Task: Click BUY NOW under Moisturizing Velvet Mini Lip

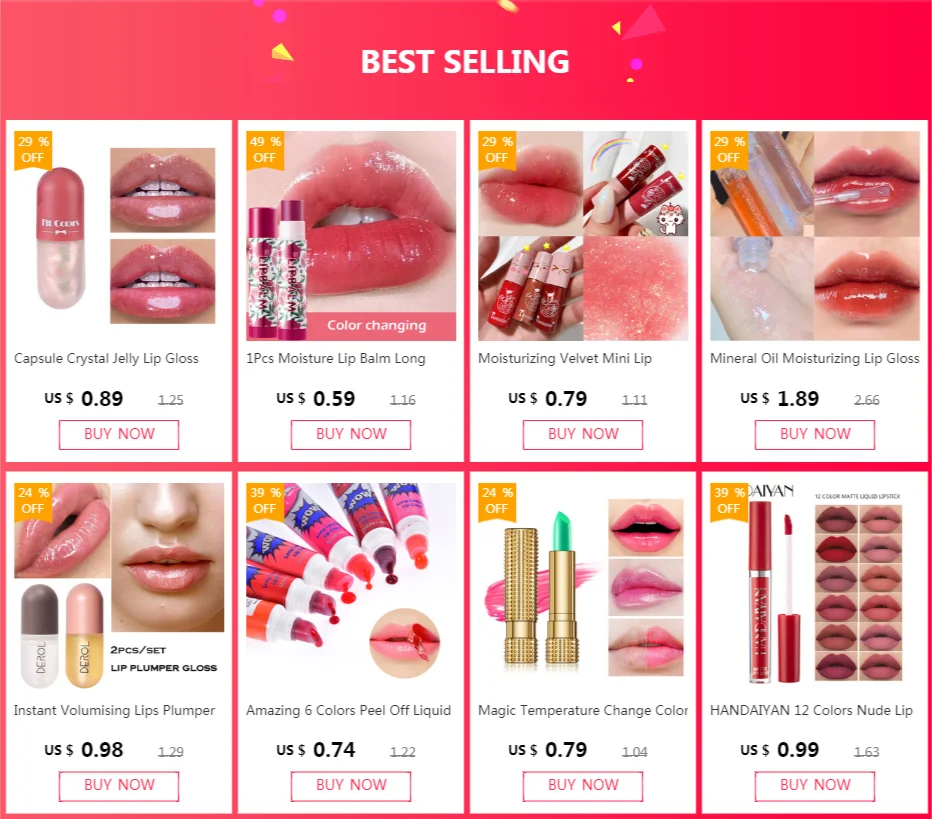Action: pos(583,434)
